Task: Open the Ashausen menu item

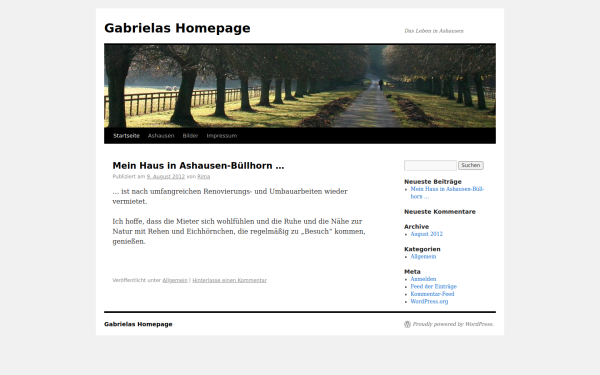Action: coord(161,136)
